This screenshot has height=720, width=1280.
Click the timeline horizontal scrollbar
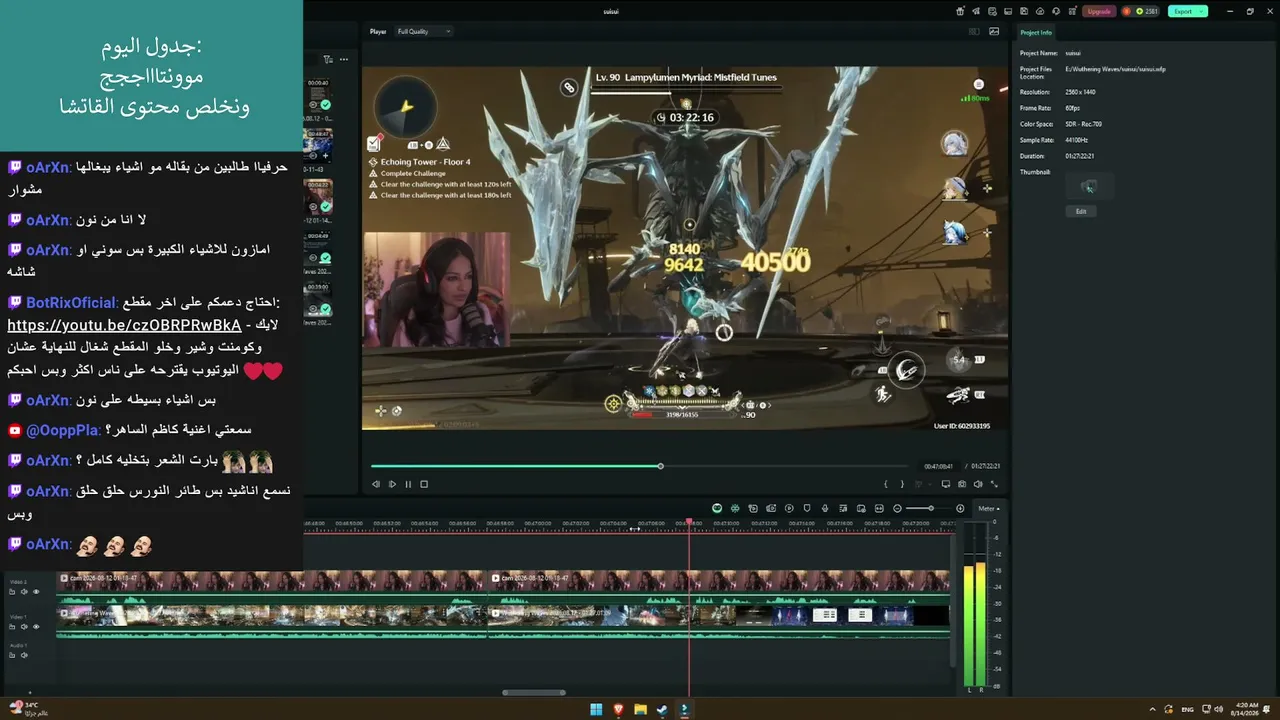pyautogui.click(x=534, y=692)
